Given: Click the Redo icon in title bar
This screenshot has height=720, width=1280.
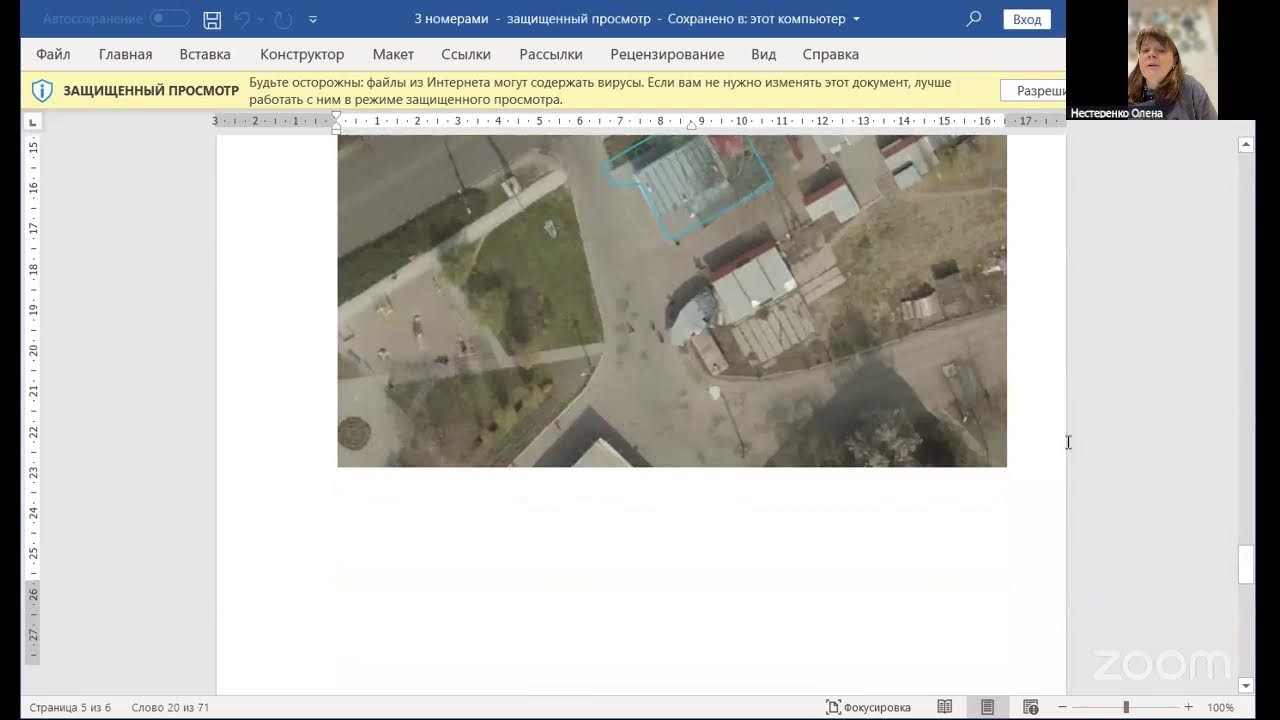Looking at the screenshot, I should (x=283, y=19).
